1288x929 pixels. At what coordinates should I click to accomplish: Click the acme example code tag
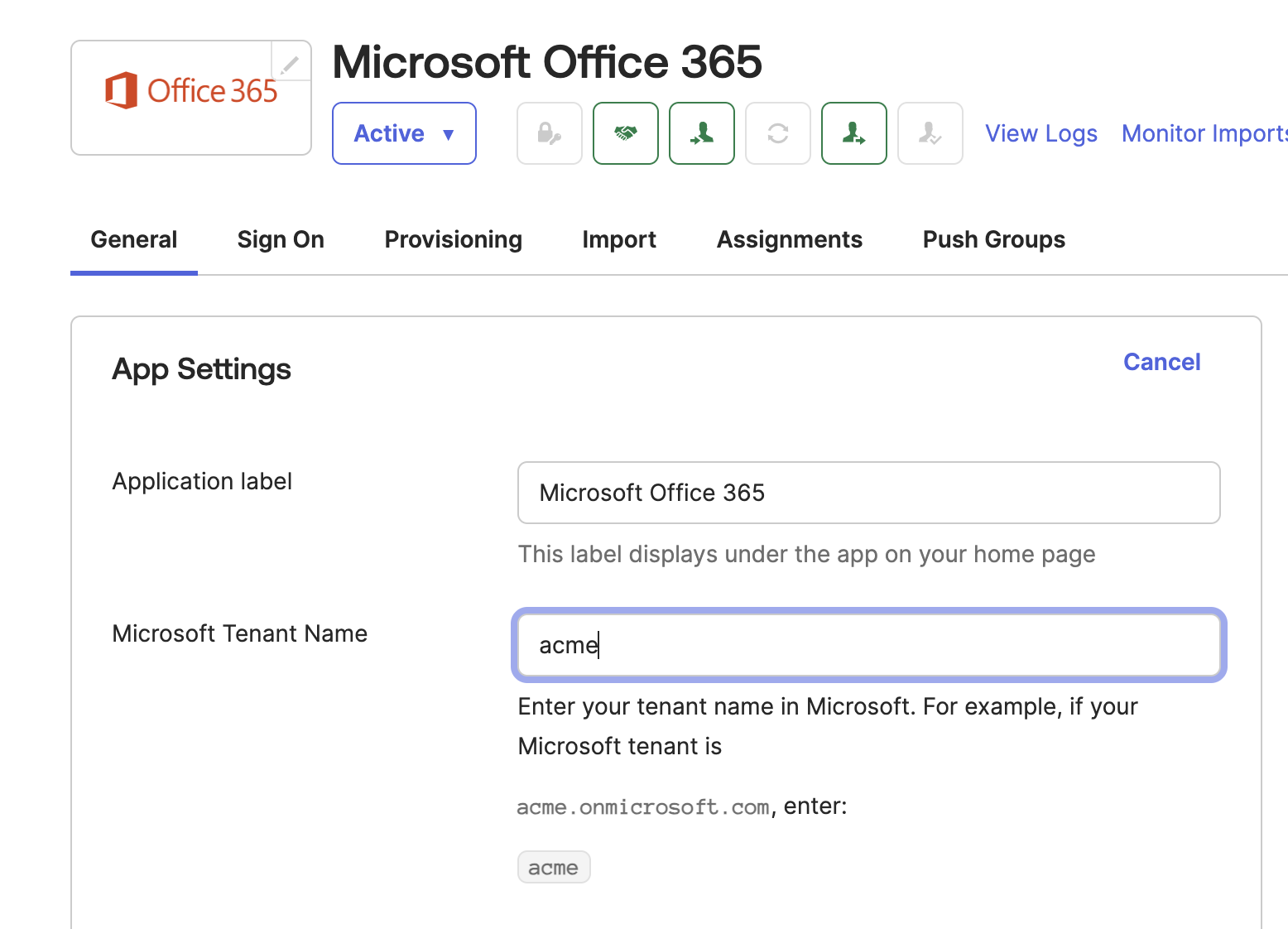[554, 867]
